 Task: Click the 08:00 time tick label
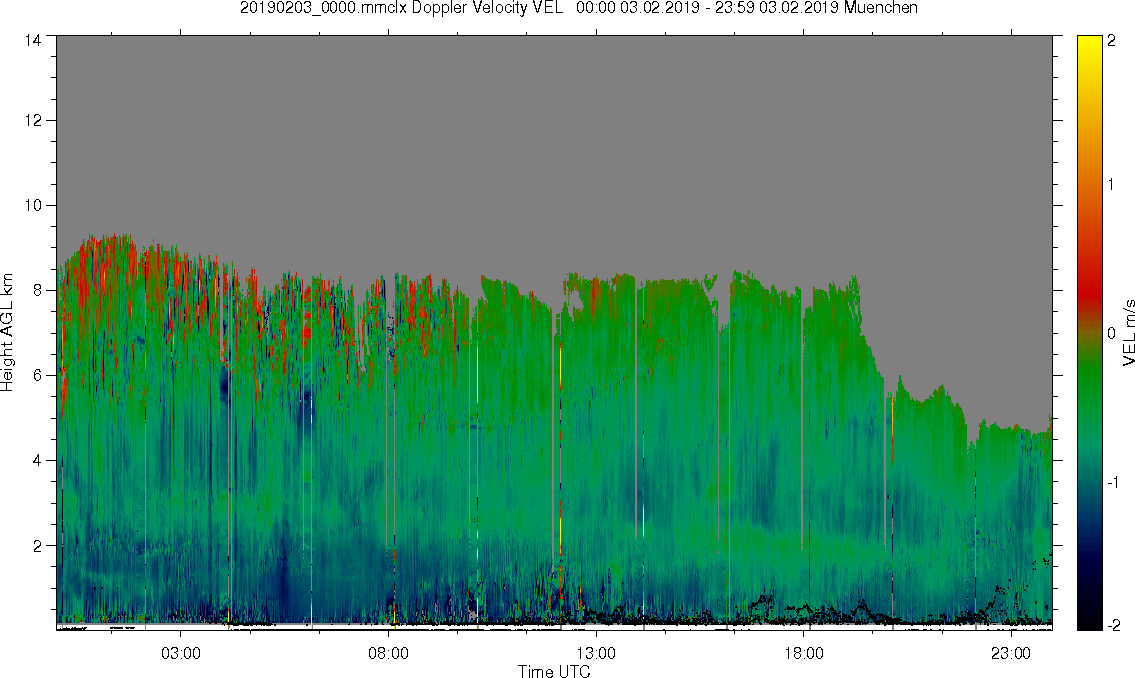pos(388,653)
